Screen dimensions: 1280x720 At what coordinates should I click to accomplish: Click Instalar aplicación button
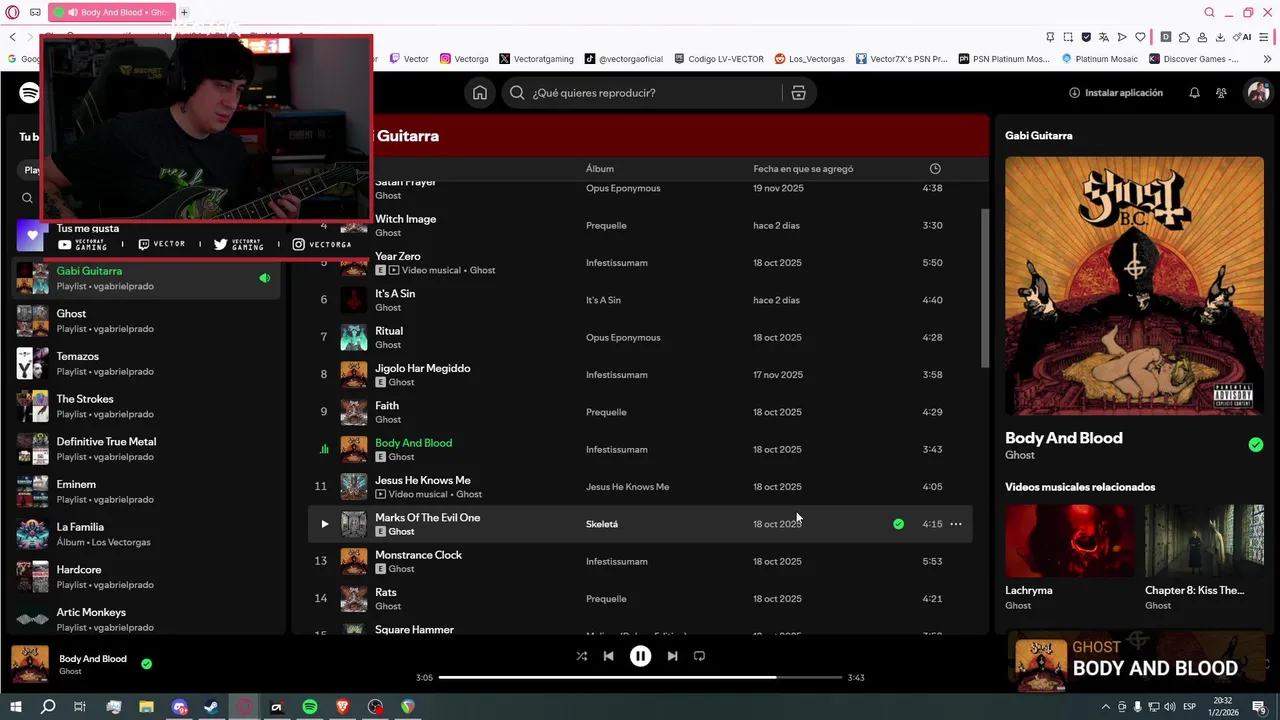click(x=1116, y=93)
